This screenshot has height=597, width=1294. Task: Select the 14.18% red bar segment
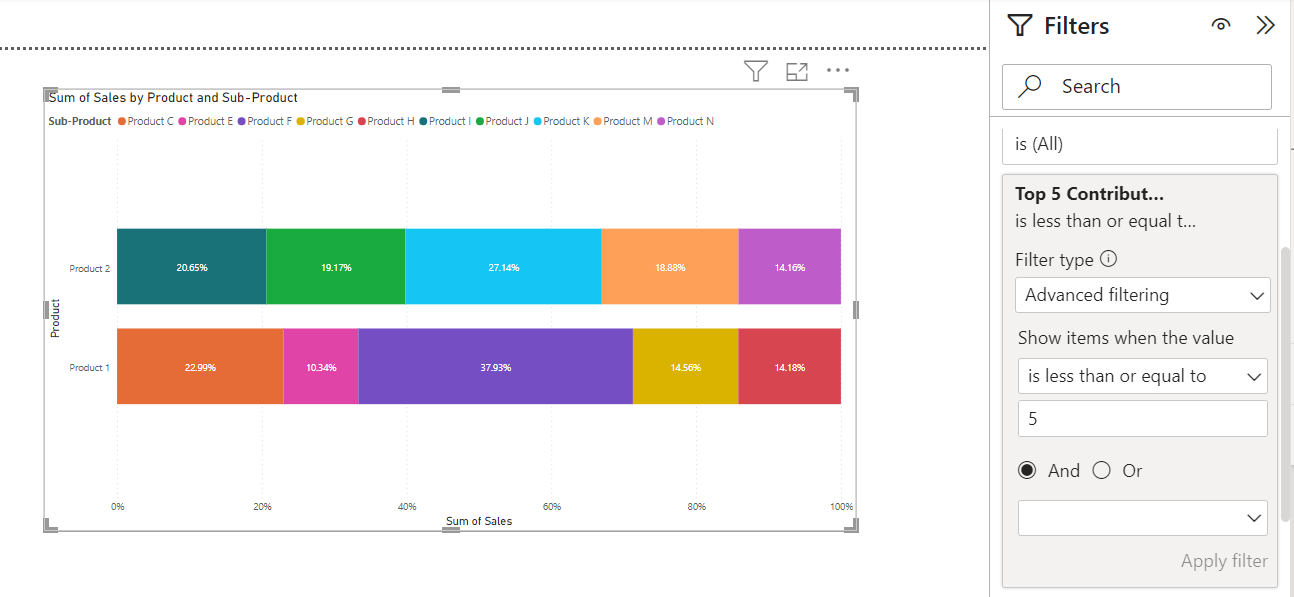pyautogui.click(x=789, y=366)
